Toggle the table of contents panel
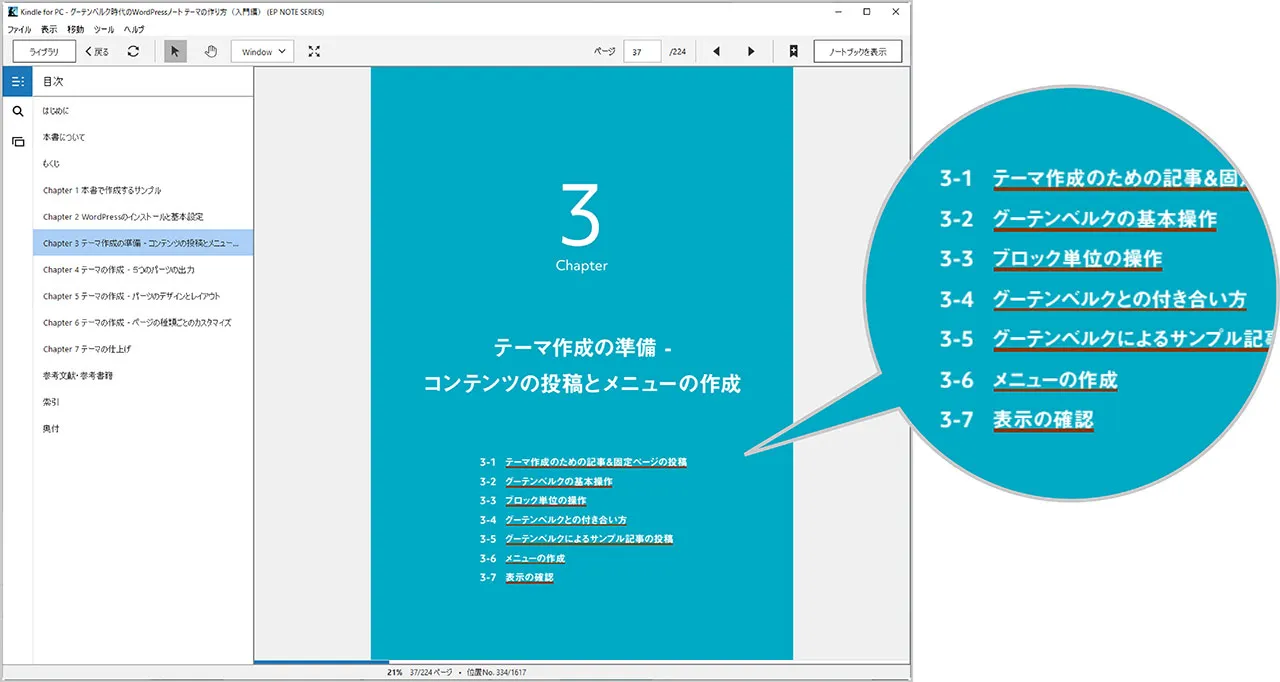Viewport: 1280px width, 682px height. click(x=17, y=82)
